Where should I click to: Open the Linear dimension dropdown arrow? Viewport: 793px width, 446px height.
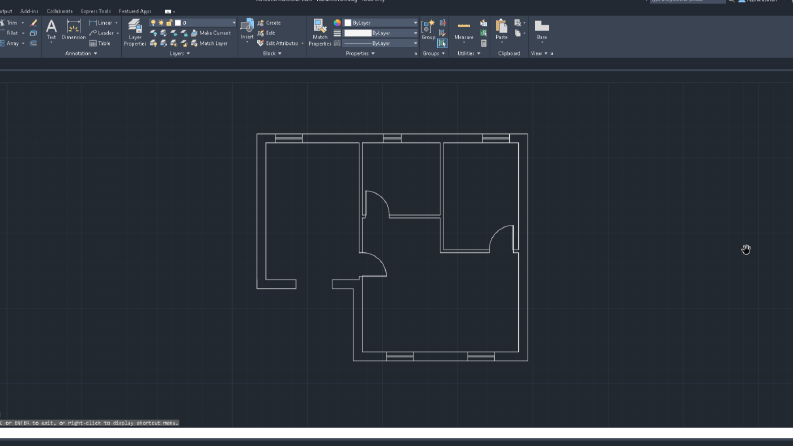tap(116, 23)
